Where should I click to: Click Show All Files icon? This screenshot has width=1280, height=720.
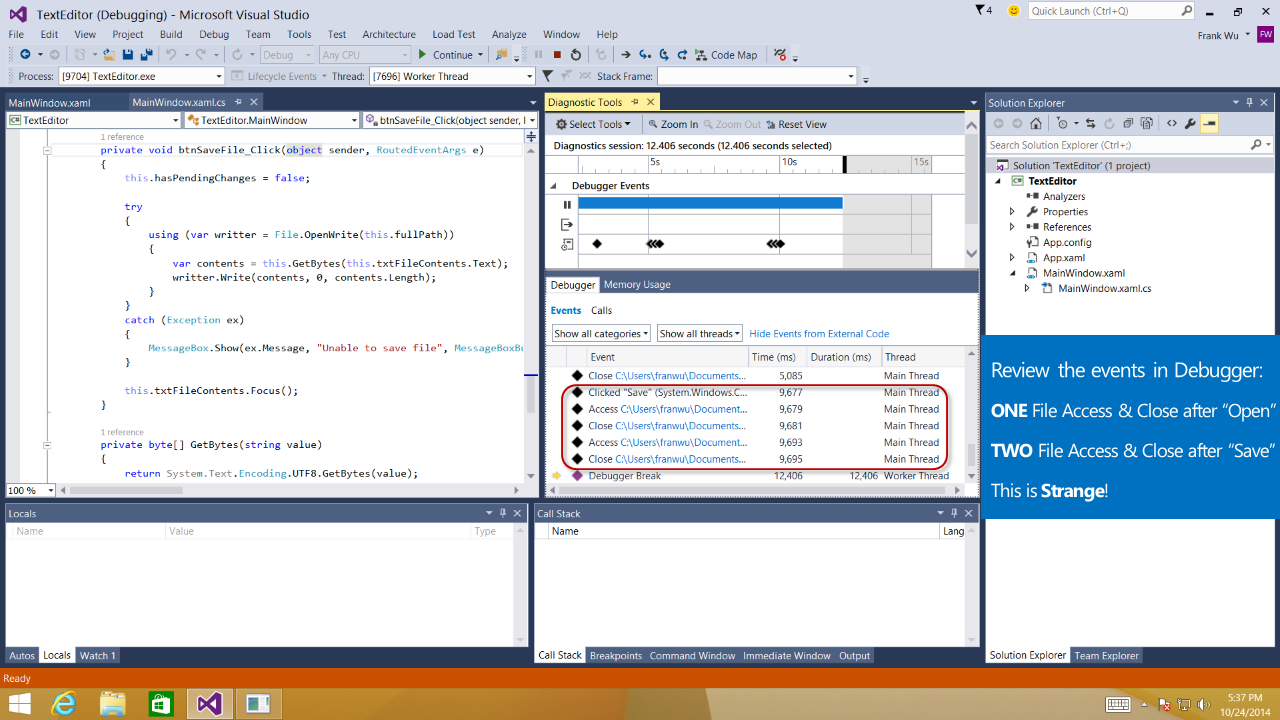coord(1146,124)
